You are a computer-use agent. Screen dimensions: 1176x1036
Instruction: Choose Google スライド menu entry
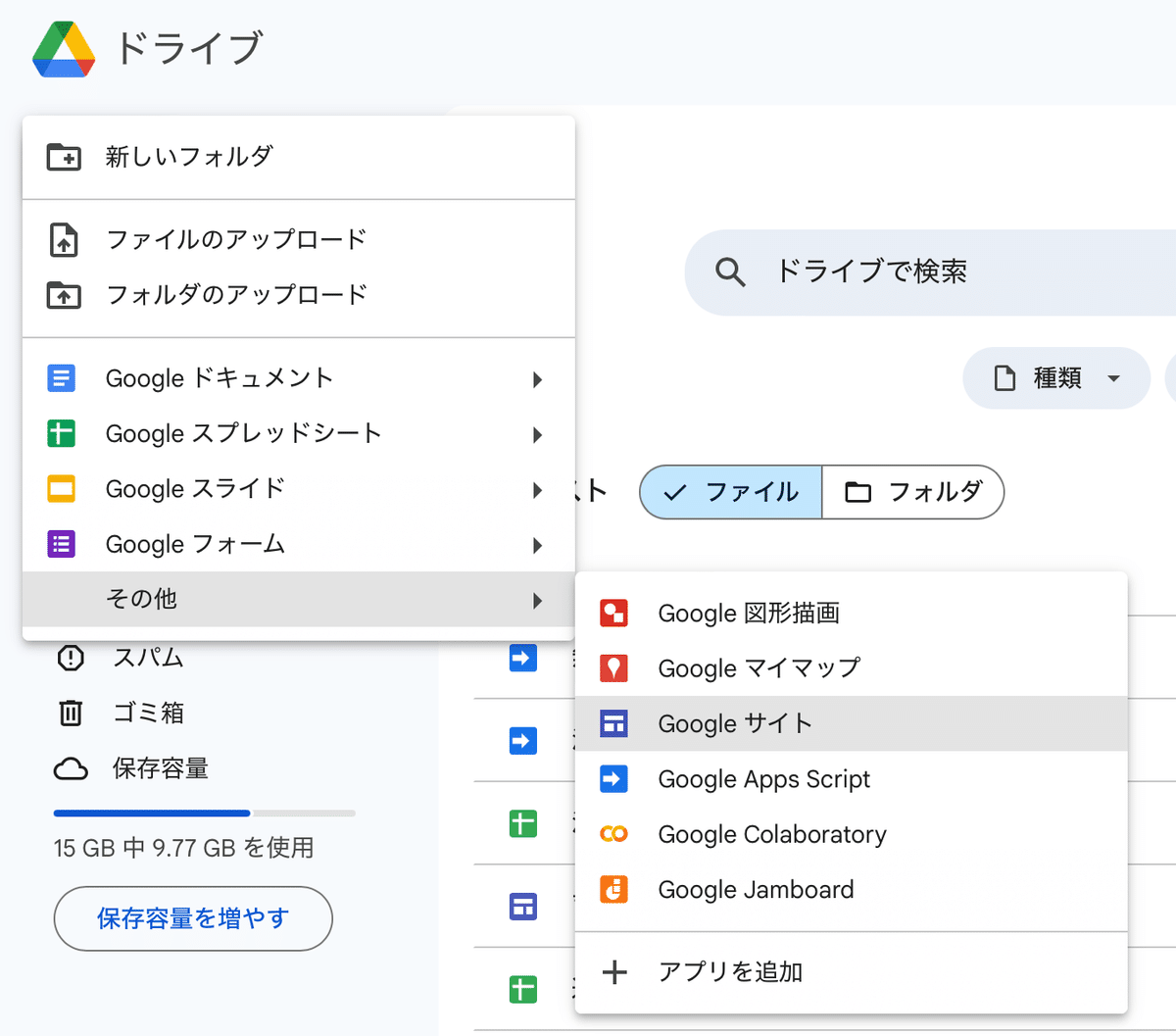click(x=298, y=488)
